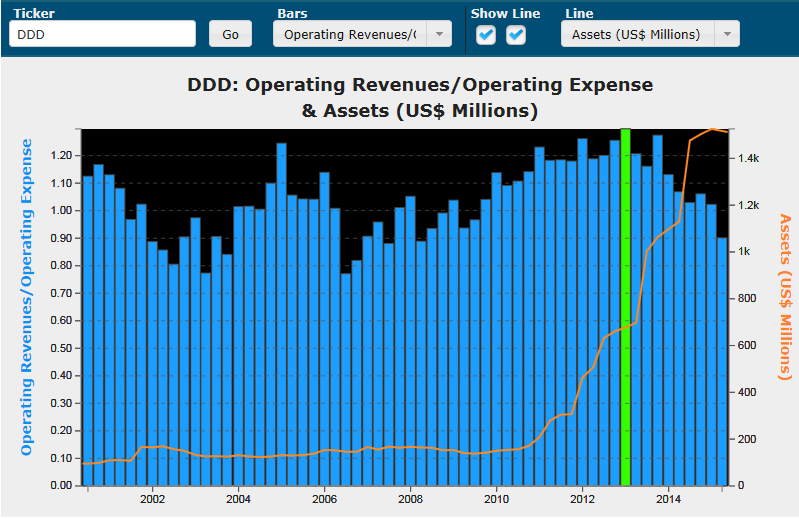Click the chart title DDD: Operating Revenues/Operating Expense
The width and height of the screenshot is (799, 519).
coord(420,85)
